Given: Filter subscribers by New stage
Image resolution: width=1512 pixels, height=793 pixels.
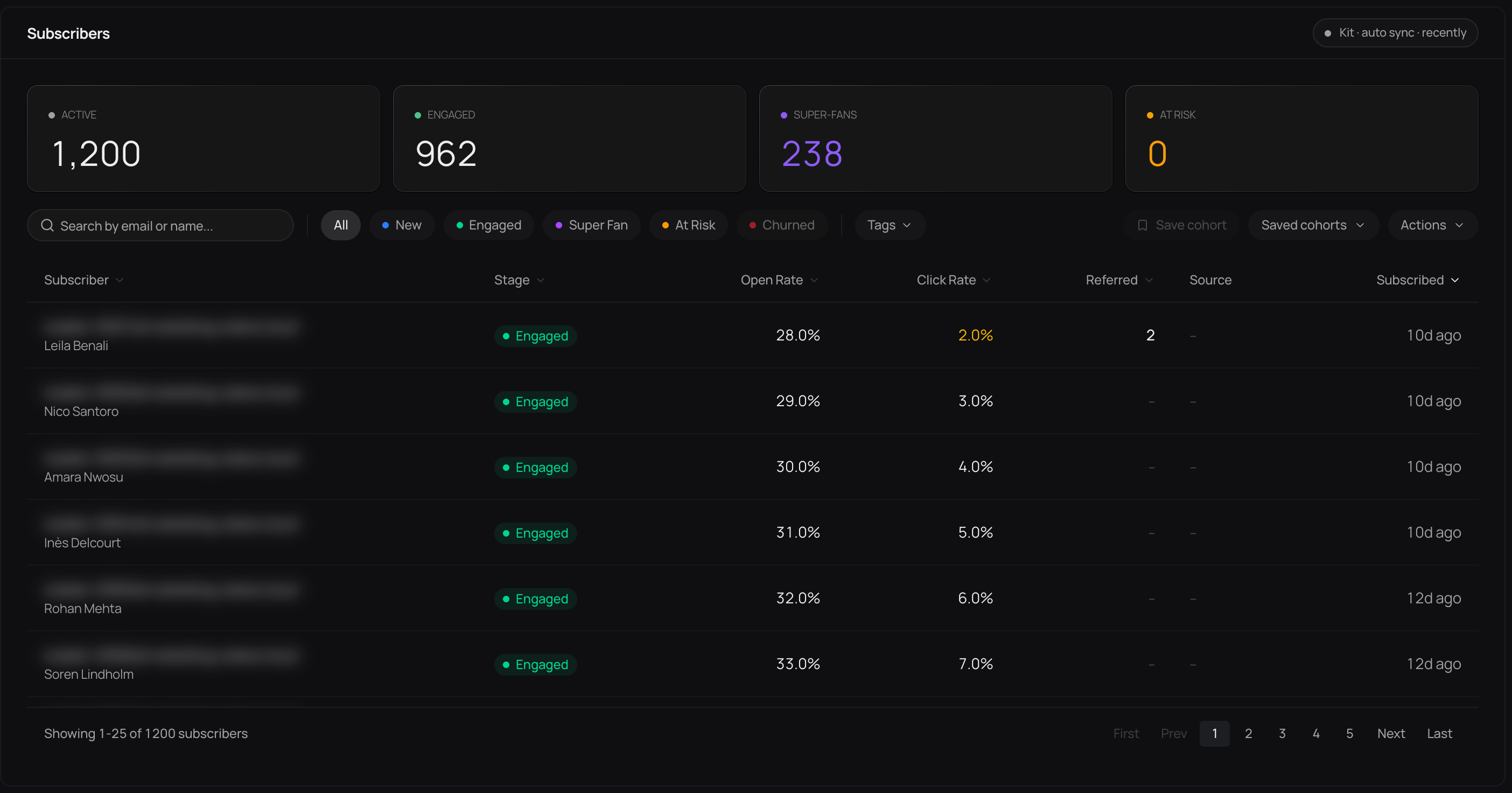Looking at the screenshot, I should click(402, 226).
